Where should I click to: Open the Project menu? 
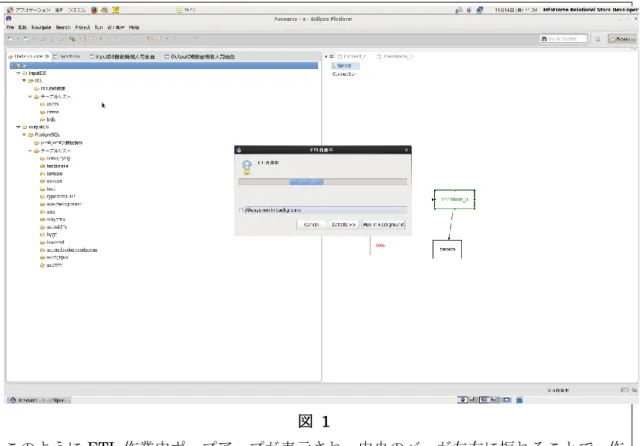82,27
